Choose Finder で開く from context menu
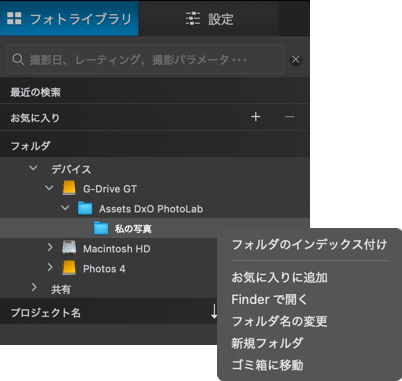This screenshot has height=381, width=402. tap(269, 299)
